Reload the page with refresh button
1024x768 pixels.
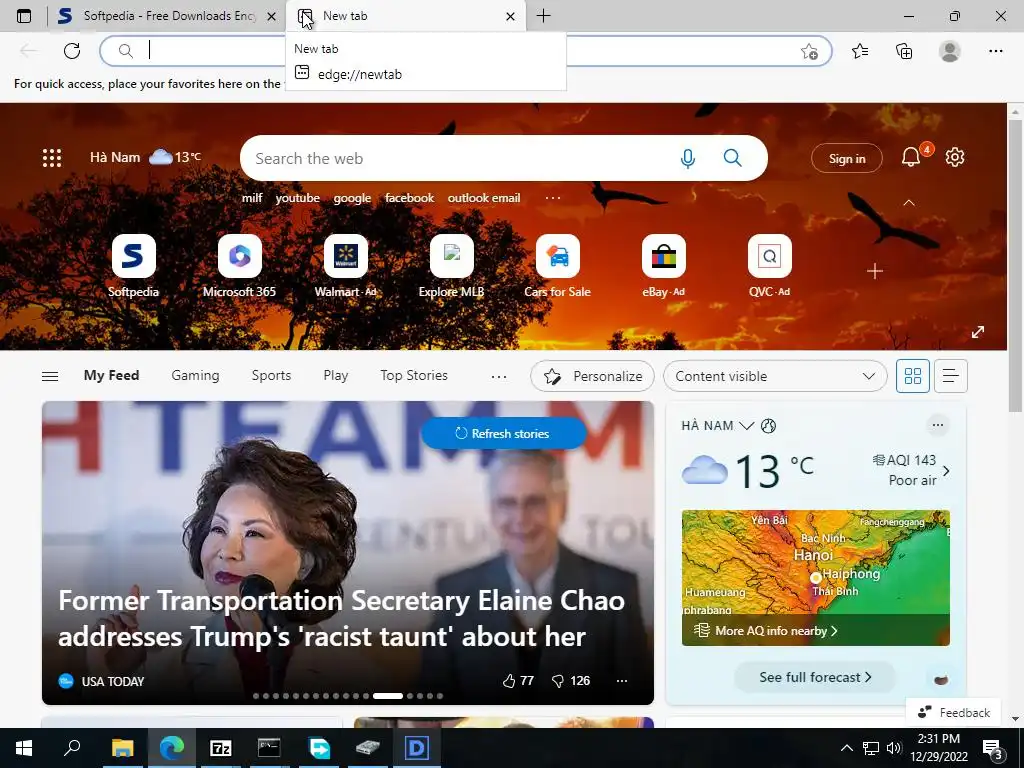coord(72,51)
